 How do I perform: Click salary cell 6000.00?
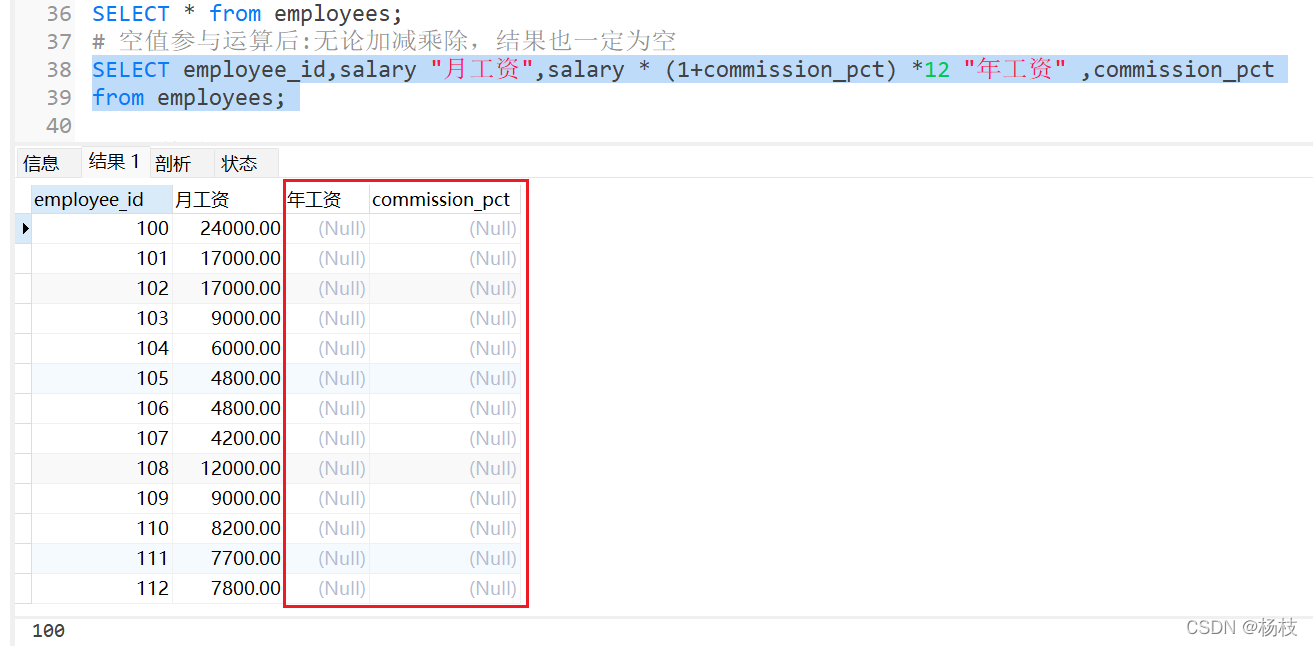[x=228, y=348]
